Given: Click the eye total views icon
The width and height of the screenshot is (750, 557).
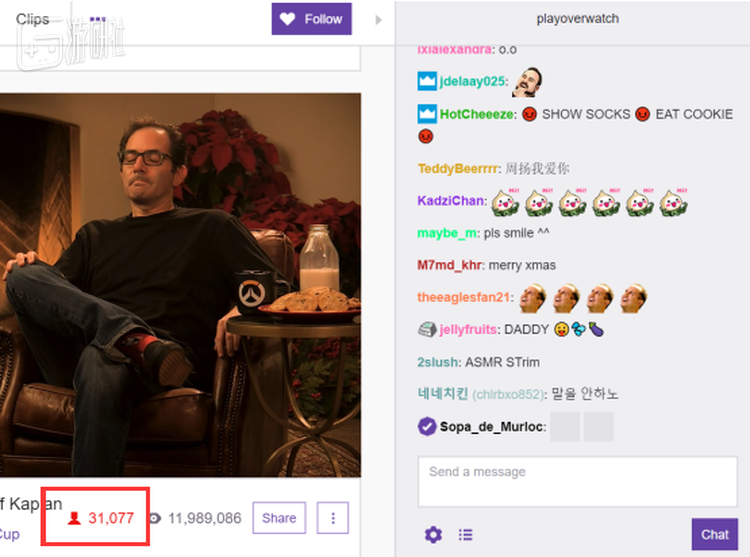Looking at the screenshot, I should pos(155,518).
